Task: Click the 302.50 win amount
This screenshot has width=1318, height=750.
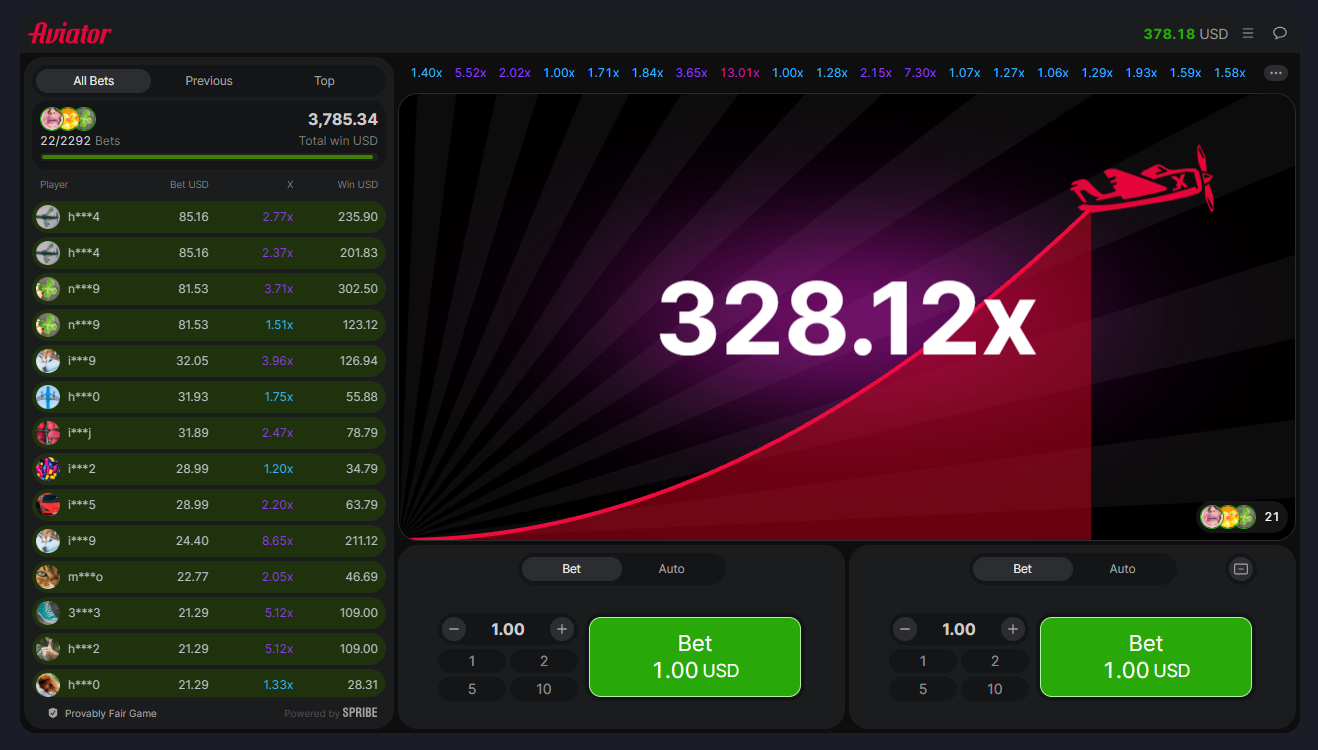Action: tap(359, 289)
